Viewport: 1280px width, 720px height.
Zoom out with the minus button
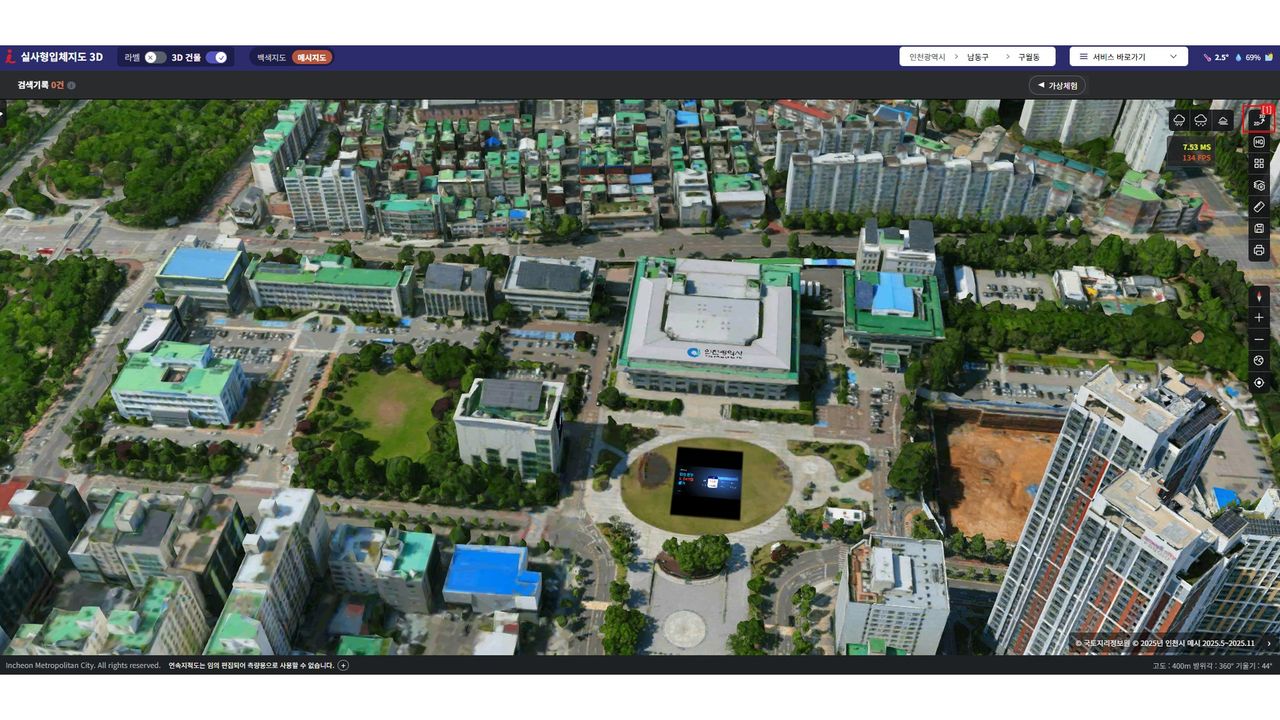(x=1259, y=340)
